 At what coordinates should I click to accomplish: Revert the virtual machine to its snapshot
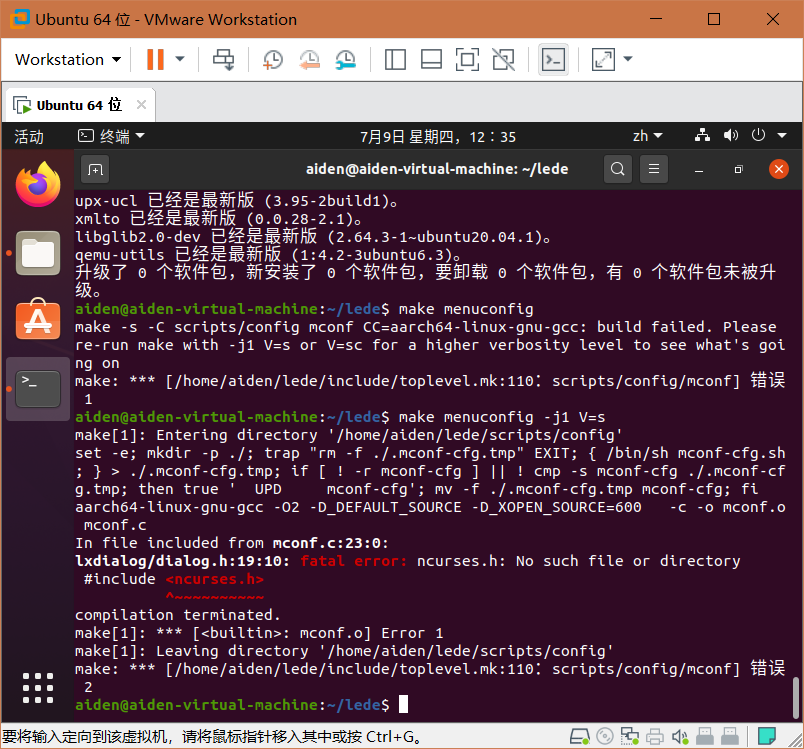308,59
